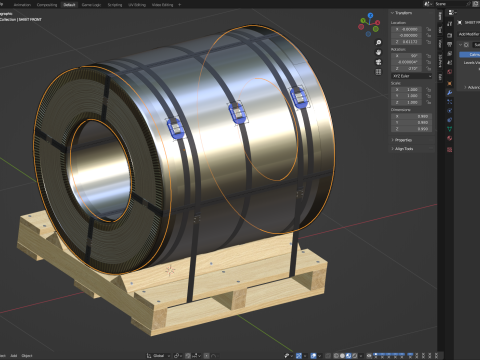480x360 pixels.
Task: Open the Global transform orientation dropdown
Action: coord(159,356)
